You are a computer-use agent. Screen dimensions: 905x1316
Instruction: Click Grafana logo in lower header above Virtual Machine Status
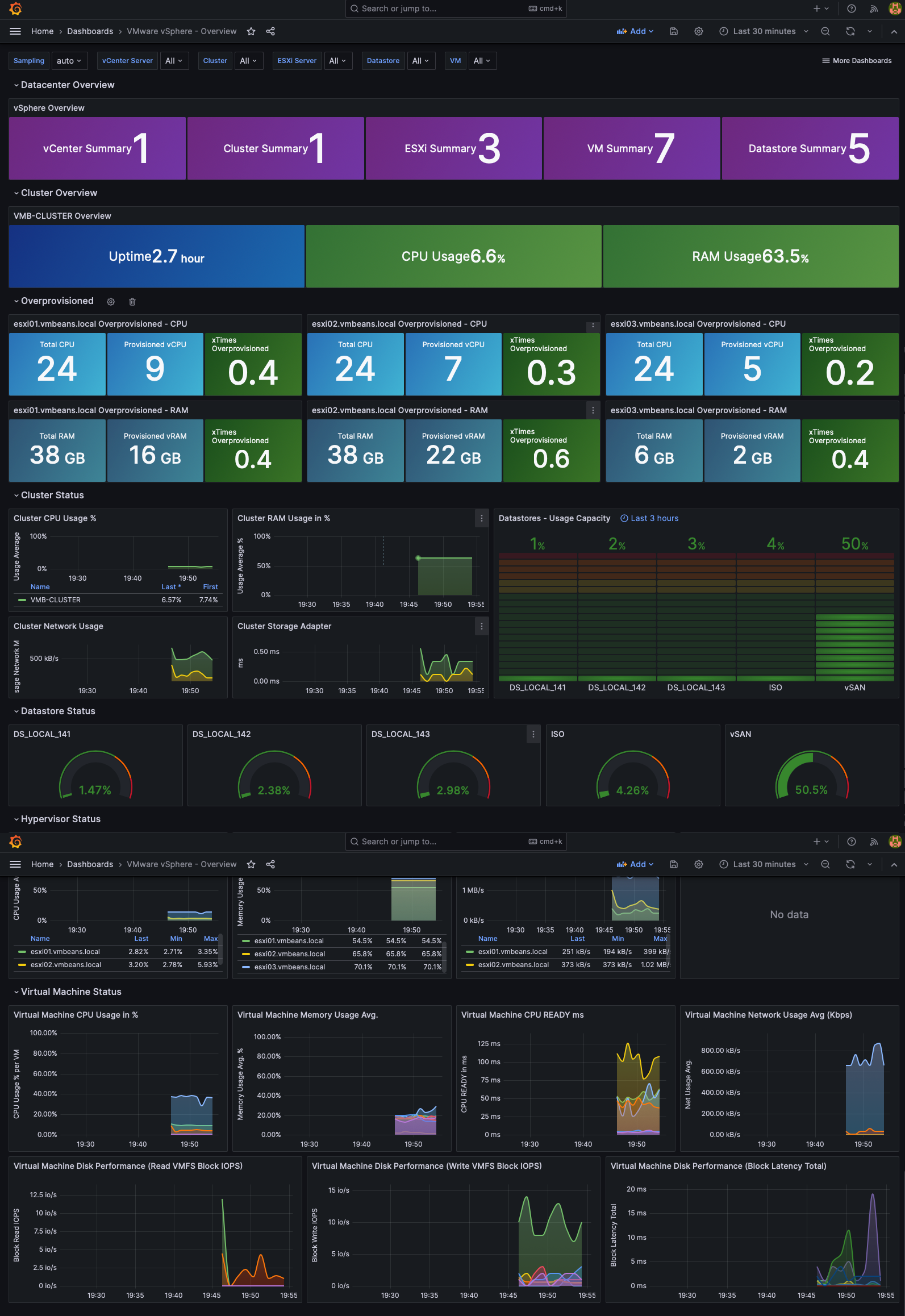tap(16, 842)
